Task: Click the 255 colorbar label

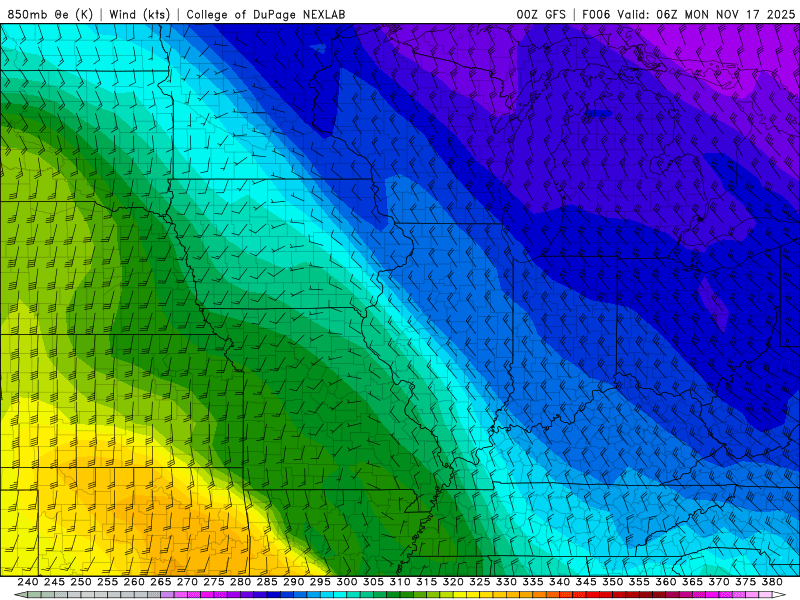Action: click(x=107, y=582)
